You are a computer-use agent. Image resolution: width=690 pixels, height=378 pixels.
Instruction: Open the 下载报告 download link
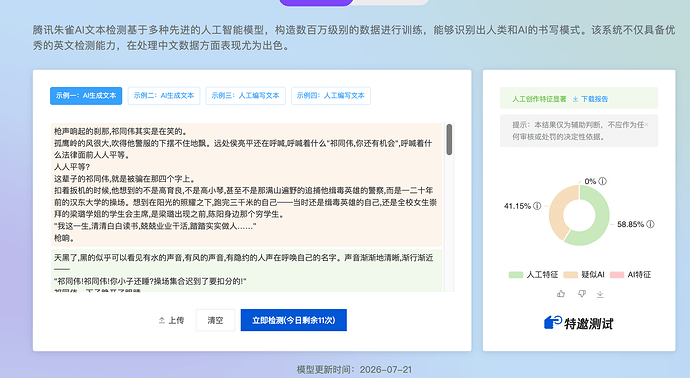[x=590, y=99]
